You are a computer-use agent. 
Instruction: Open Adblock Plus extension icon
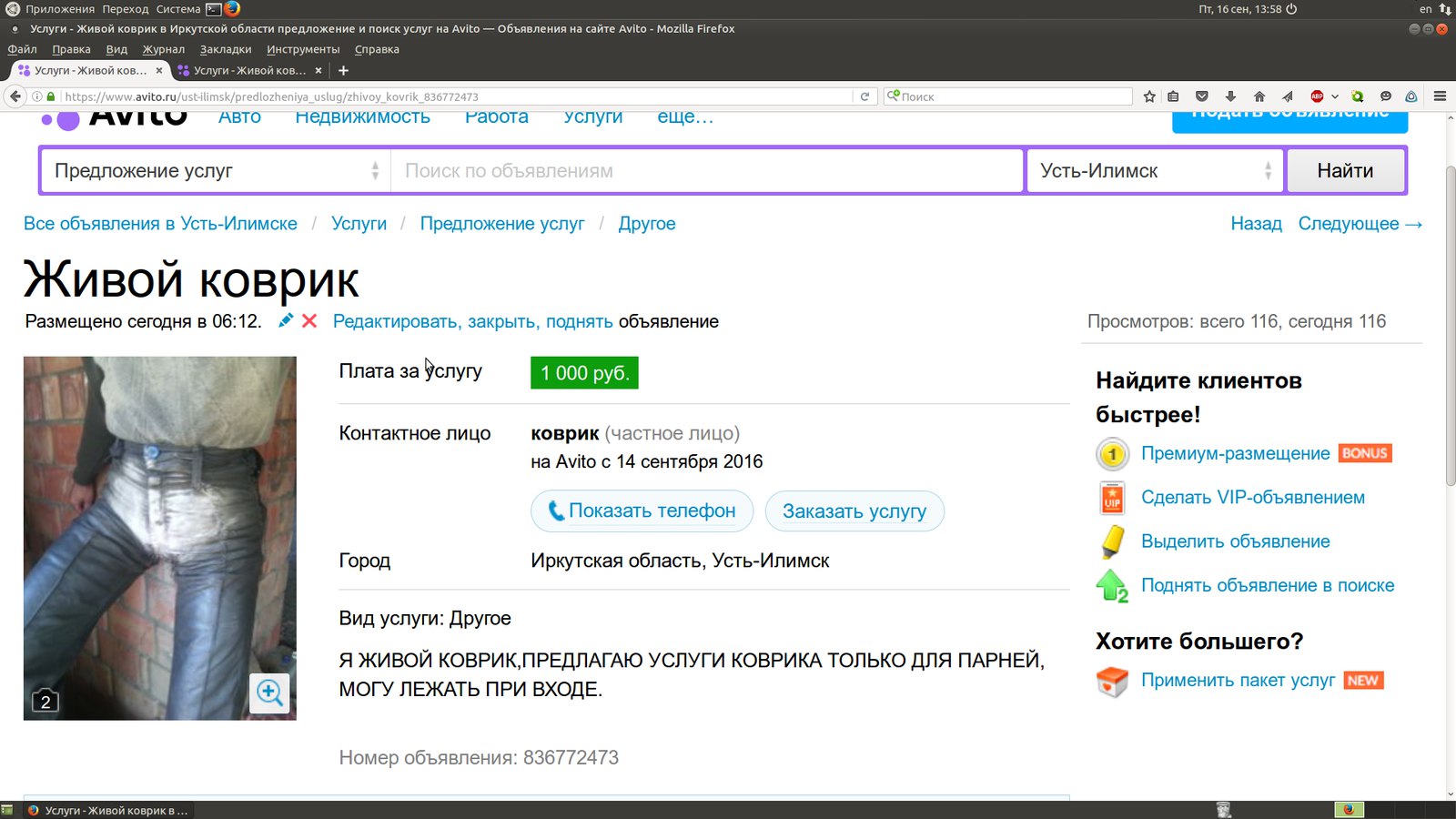point(1317,96)
